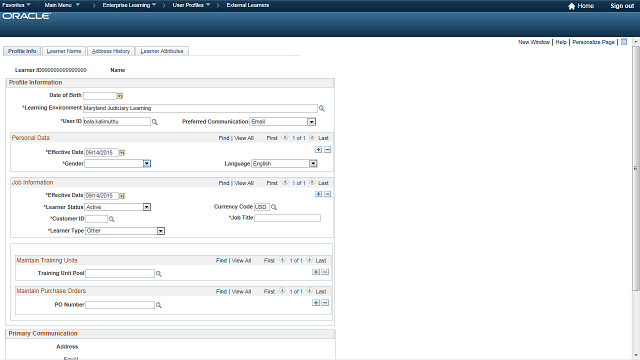
Task: Delete the Job Information row
Action: point(327,194)
